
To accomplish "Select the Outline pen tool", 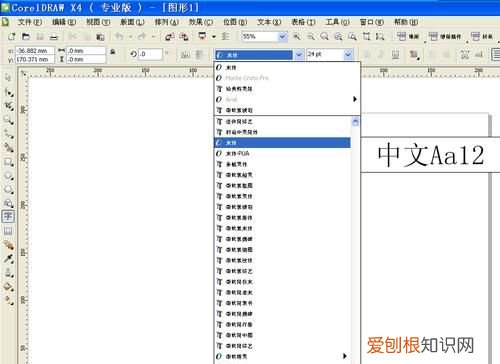I will (8, 273).
